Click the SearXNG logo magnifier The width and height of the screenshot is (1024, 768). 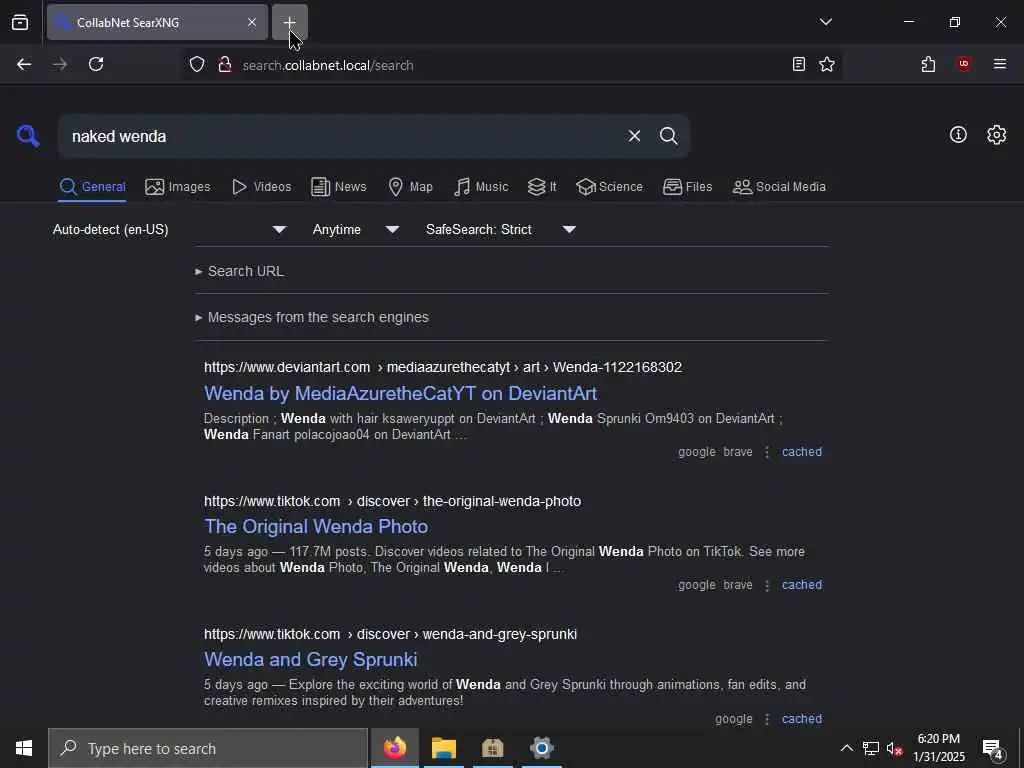coord(28,136)
